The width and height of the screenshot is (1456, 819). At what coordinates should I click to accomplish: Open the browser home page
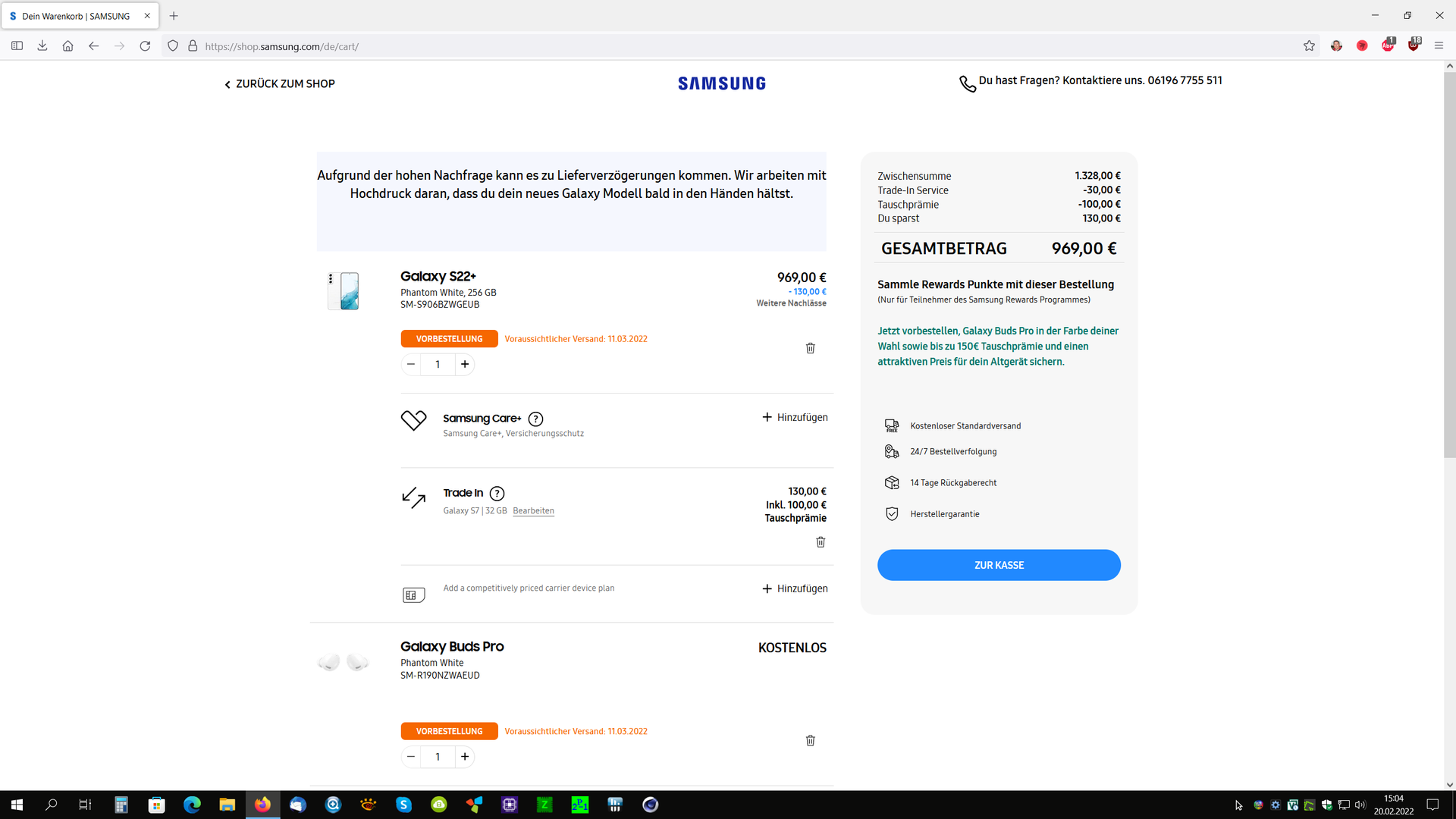tap(67, 46)
